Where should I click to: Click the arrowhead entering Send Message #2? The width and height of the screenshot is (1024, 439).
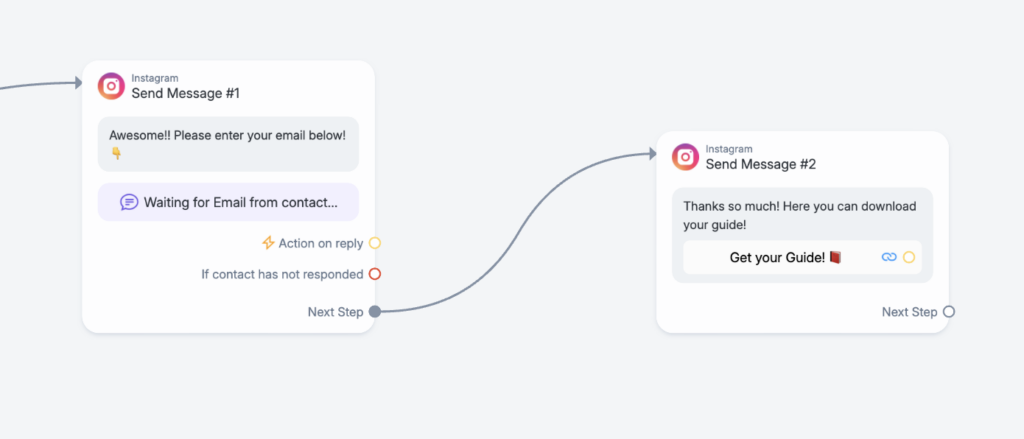653,154
